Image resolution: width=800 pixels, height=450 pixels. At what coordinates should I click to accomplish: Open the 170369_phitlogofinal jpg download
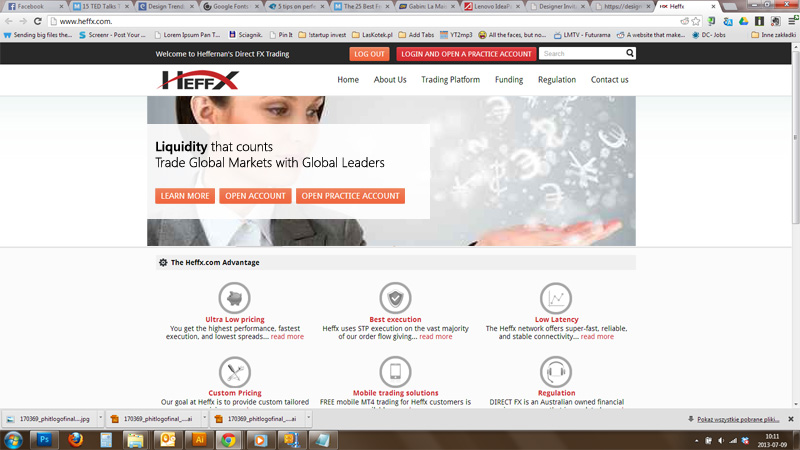pos(49,419)
